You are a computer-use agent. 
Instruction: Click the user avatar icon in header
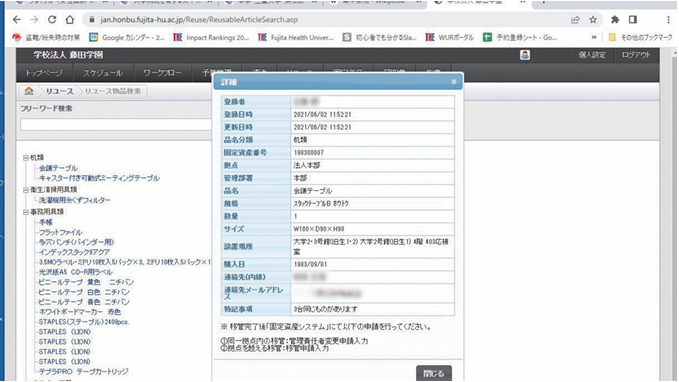525,55
